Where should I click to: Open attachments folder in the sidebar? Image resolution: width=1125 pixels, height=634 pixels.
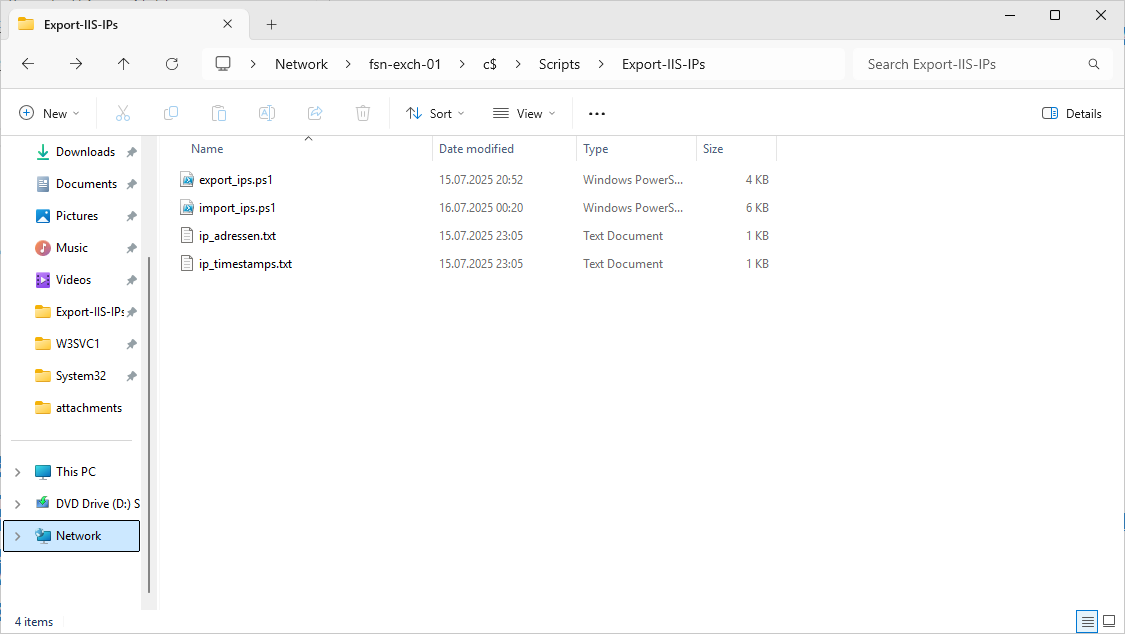click(88, 408)
